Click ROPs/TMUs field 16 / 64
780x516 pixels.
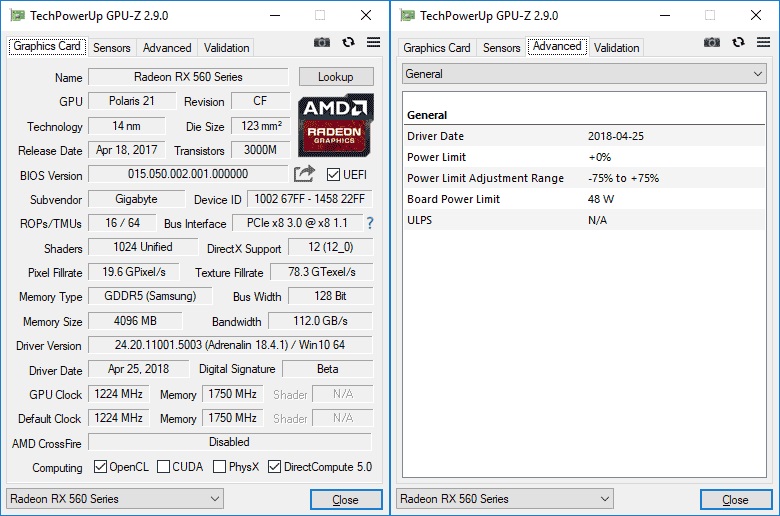[x=122, y=223]
